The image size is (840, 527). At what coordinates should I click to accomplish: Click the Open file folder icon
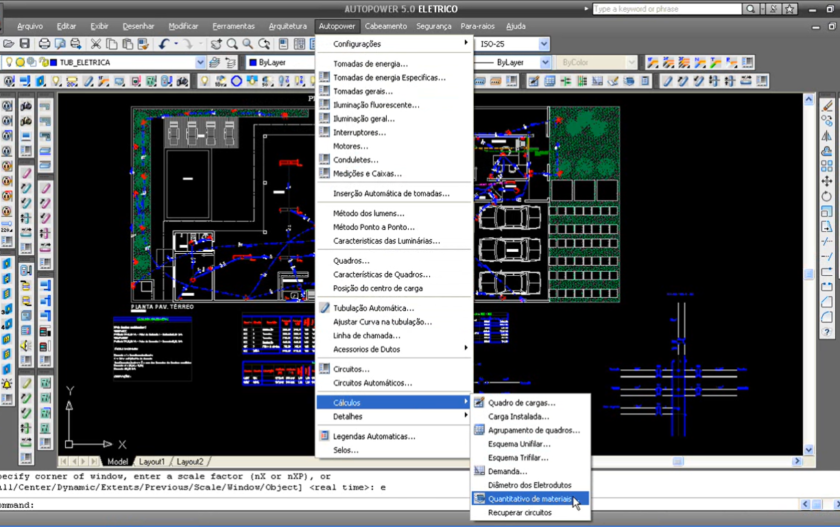(9, 44)
